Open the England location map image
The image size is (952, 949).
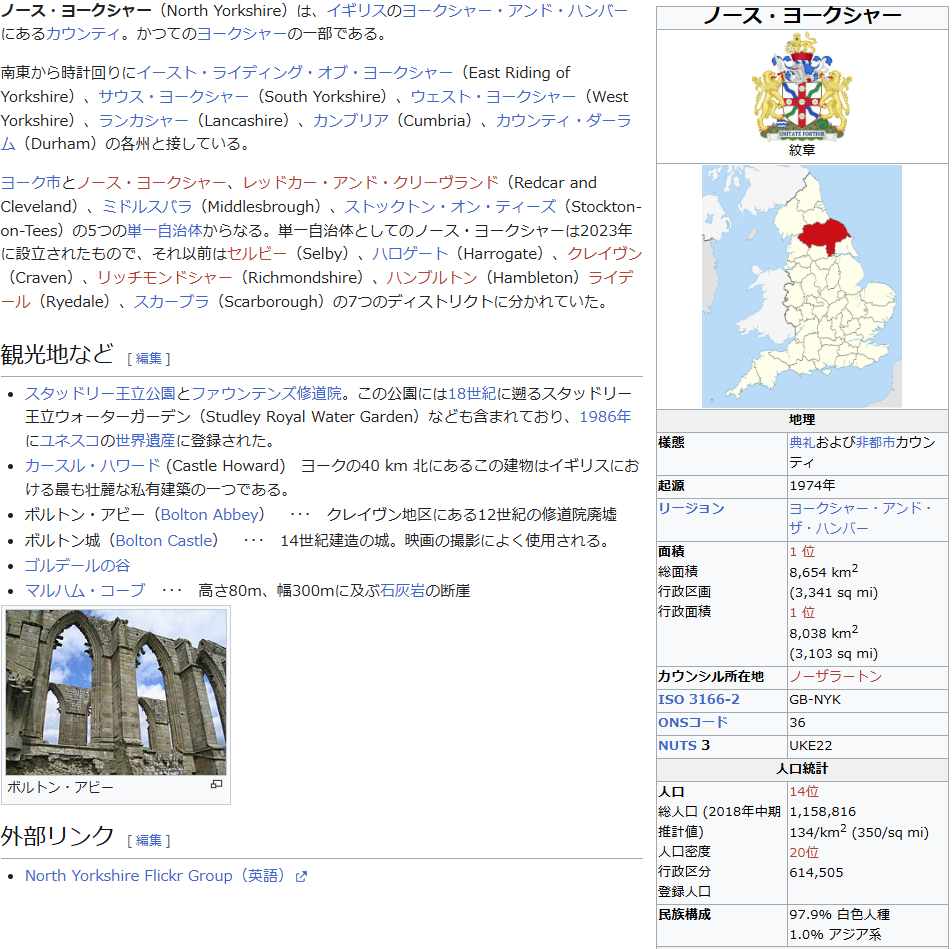[x=801, y=286]
